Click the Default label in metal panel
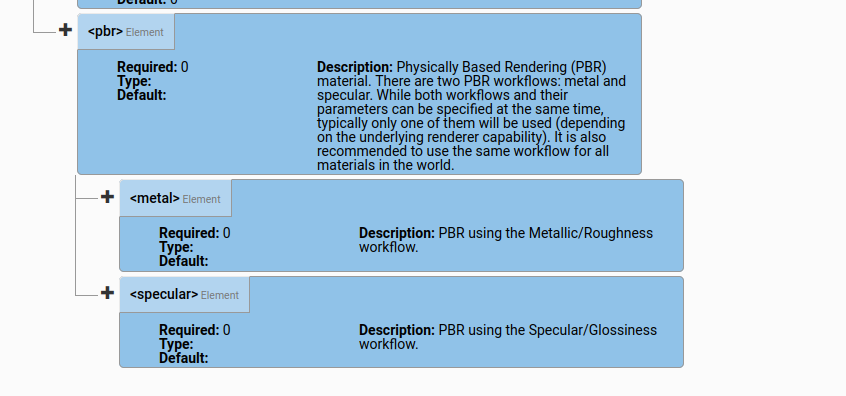Viewport: 846px width, 396px height. [x=184, y=261]
